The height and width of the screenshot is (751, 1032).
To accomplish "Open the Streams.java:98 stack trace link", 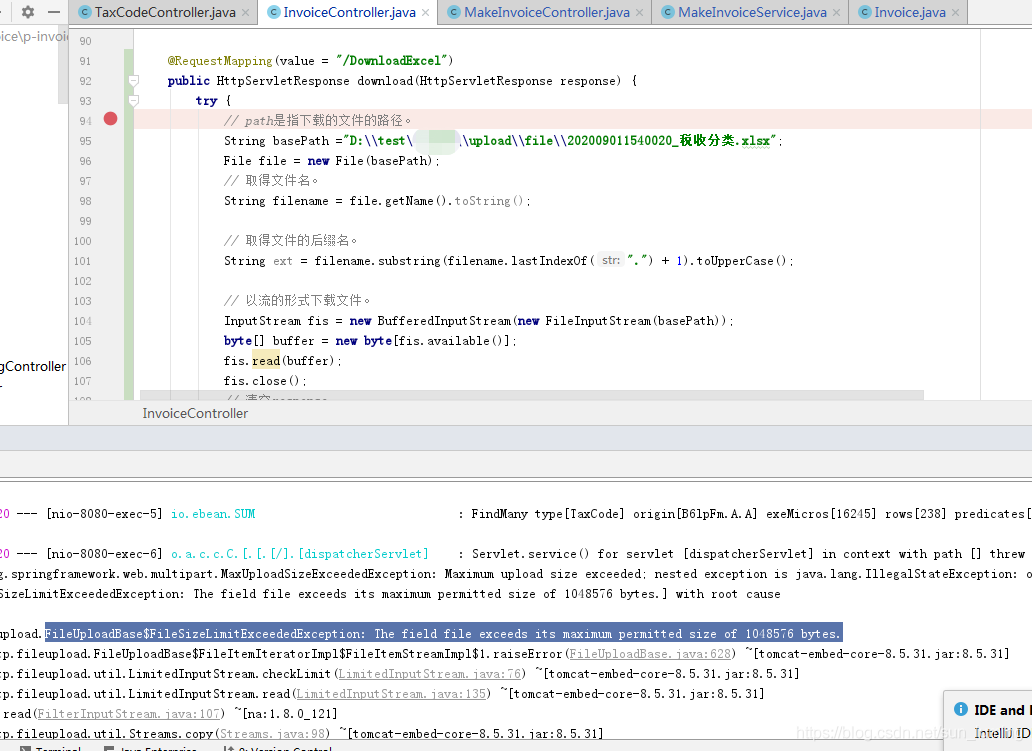I will (274, 733).
